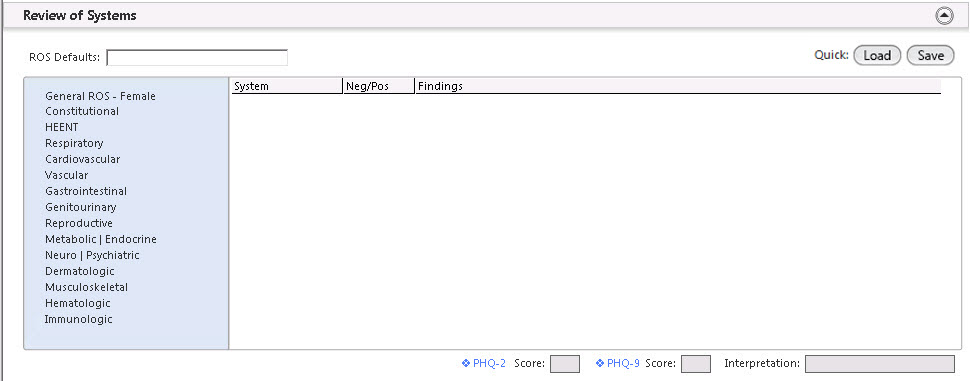Select General ROS - Female
The height and width of the screenshot is (381, 970).
pyautogui.click(x=100, y=96)
